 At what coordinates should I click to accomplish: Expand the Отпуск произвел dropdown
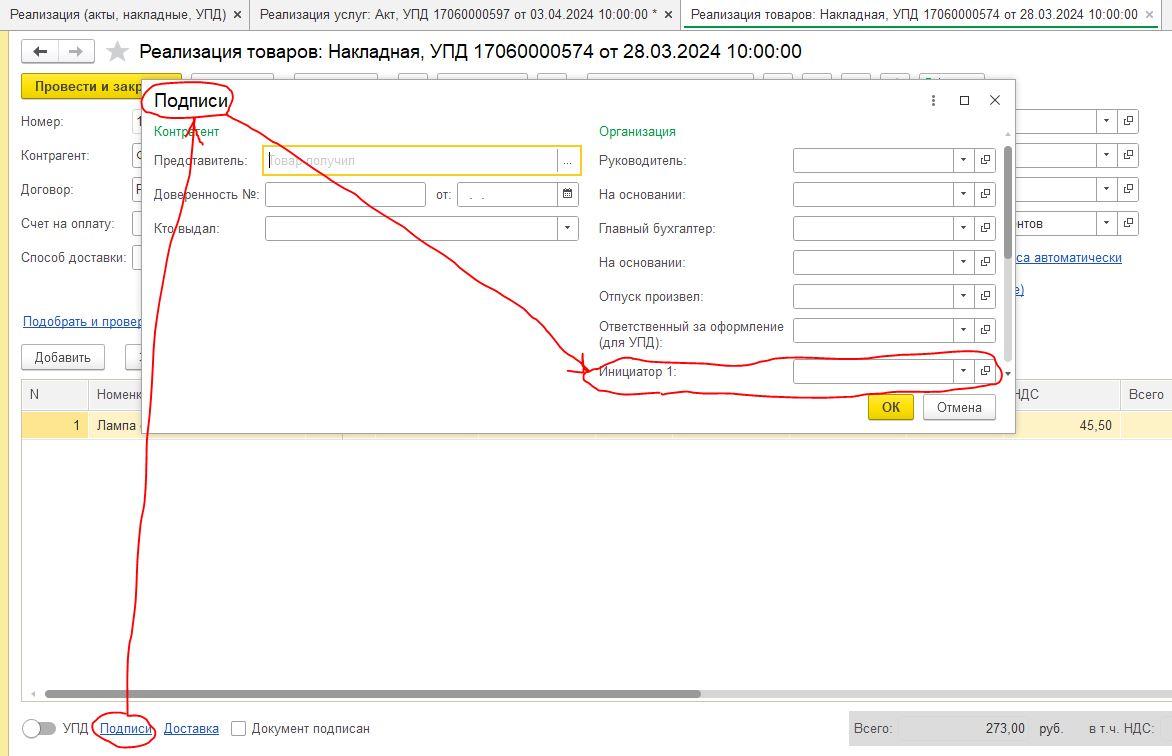point(963,296)
